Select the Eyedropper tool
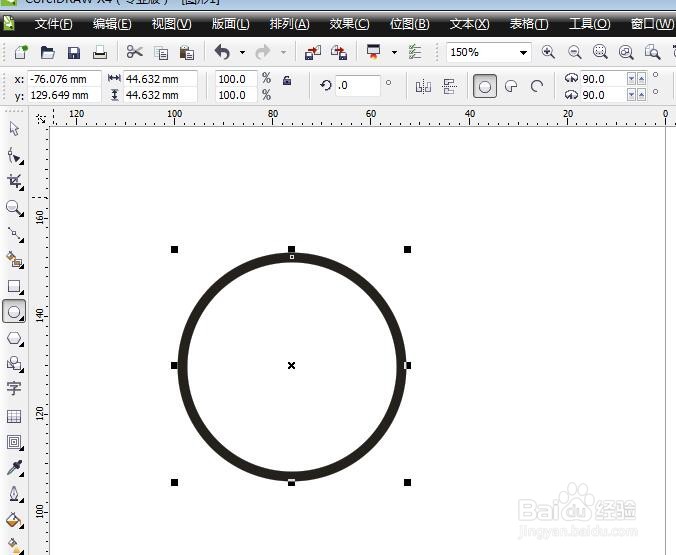Image resolution: width=676 pixels, height=555 pixels. (14, 468)
